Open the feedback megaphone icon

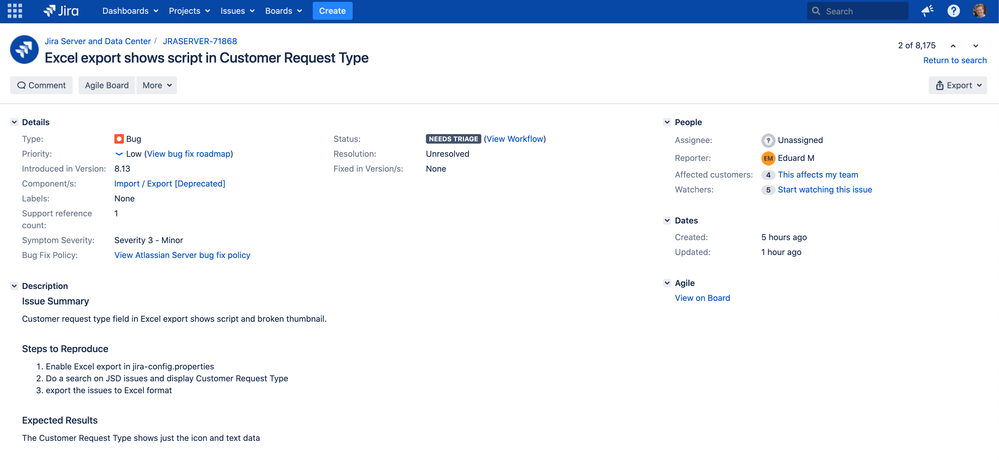pyautogui.click(x=928, y=11)
